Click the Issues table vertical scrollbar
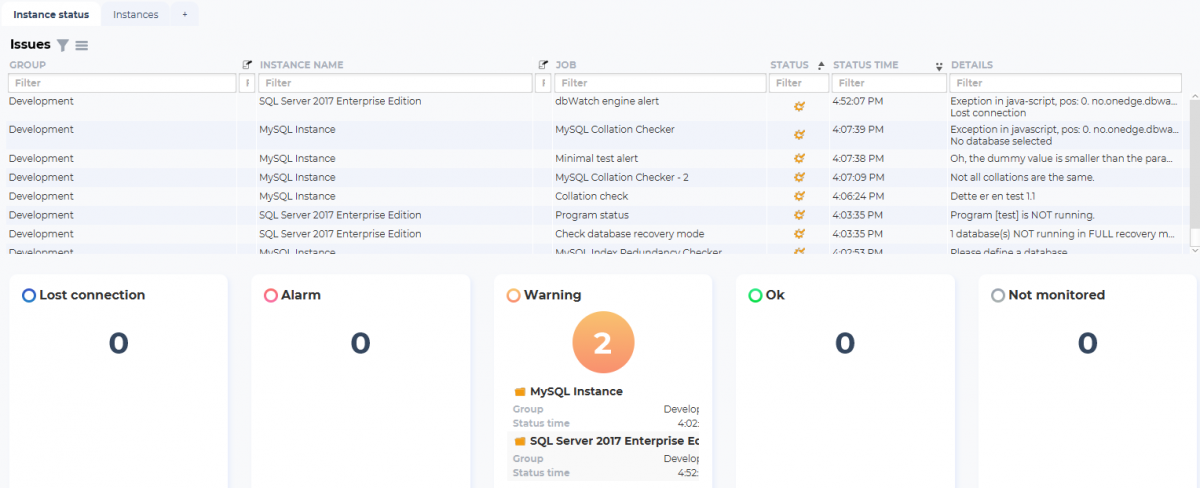 (x=1194, y=165)
